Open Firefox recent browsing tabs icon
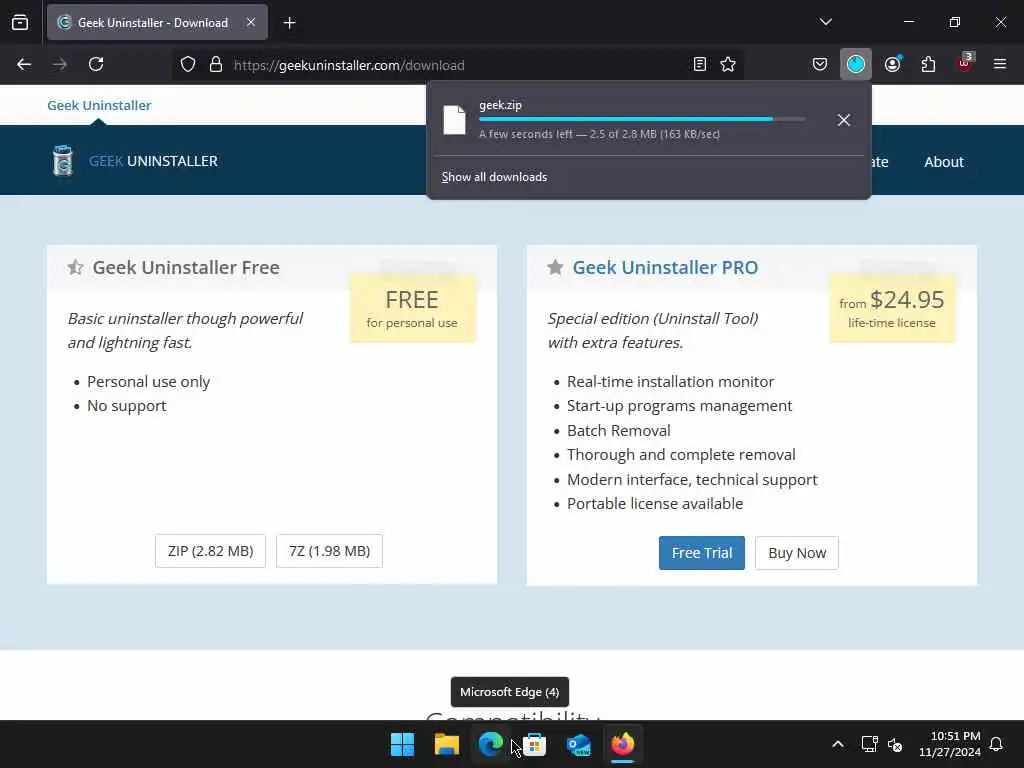1024x768 pixels. (20, 23)
